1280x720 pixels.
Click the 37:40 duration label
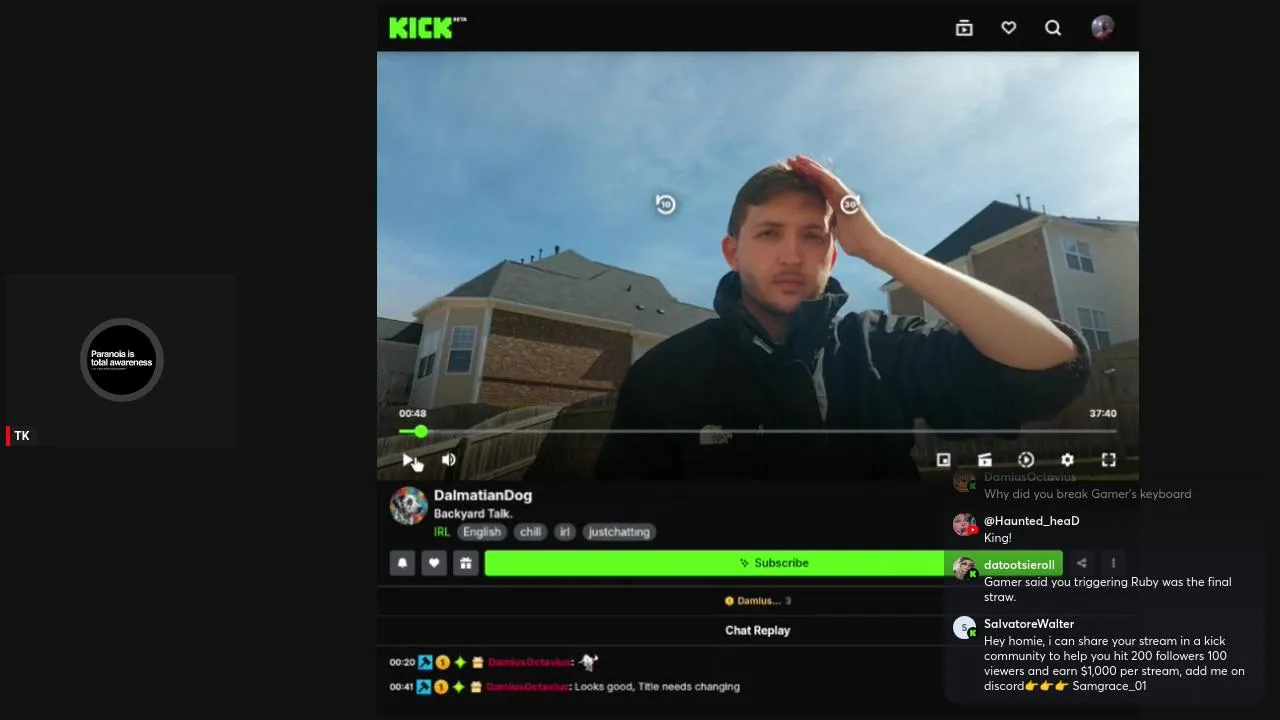[x=1103, y=413]
